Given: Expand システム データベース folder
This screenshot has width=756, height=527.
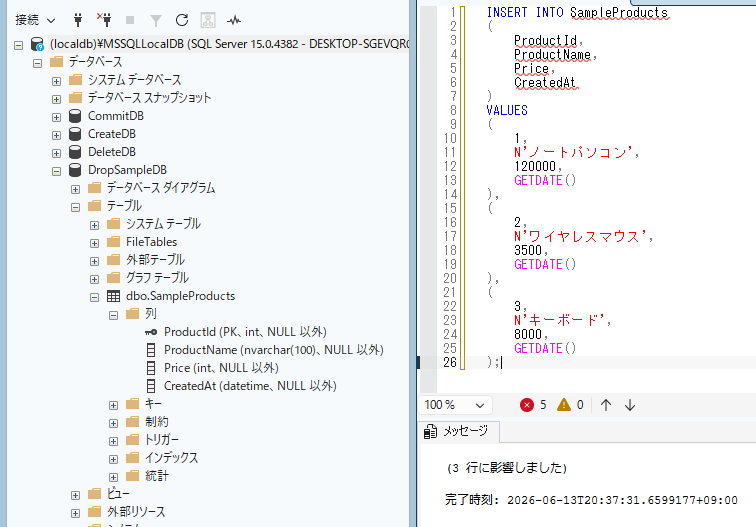Looking at the screenshot, I should coord(56,81).
